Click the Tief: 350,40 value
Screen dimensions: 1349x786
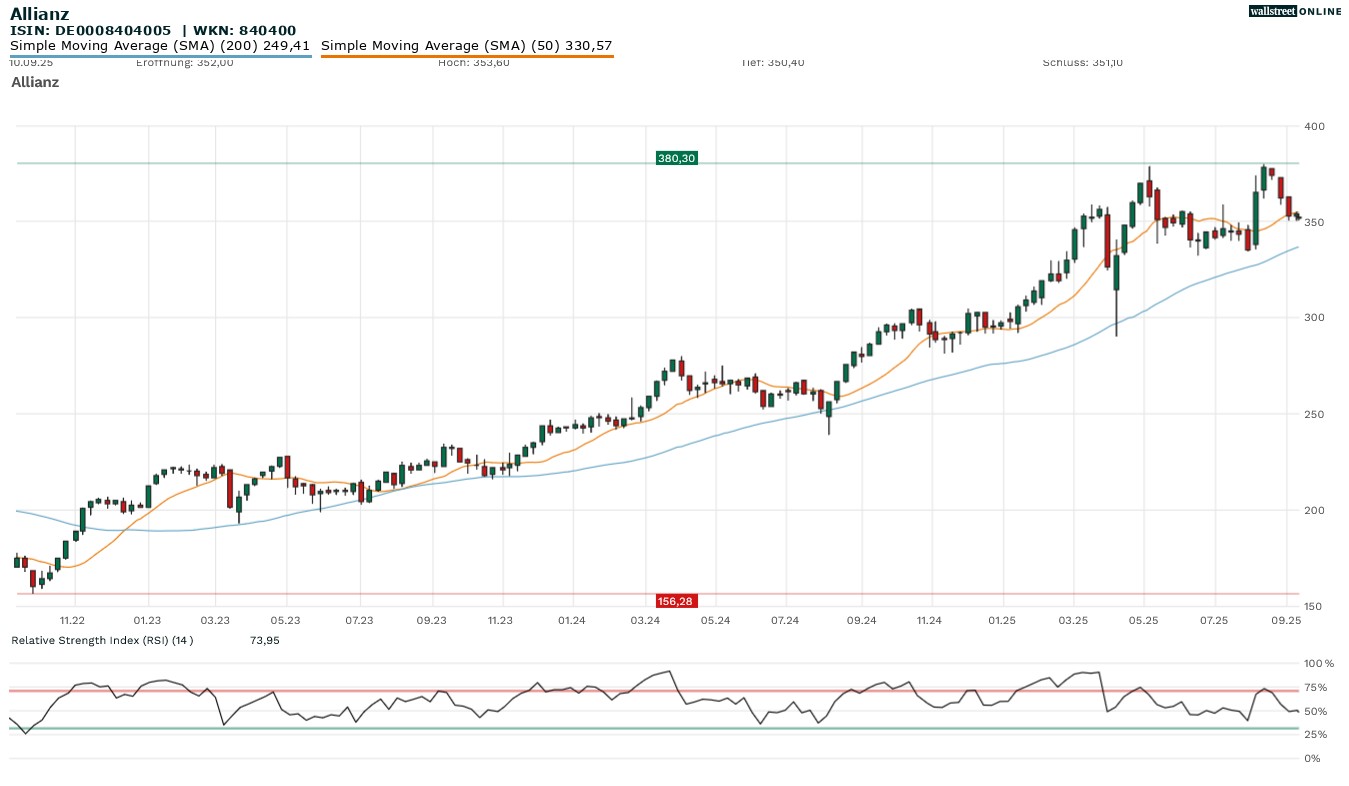click(x=772, y=63)
